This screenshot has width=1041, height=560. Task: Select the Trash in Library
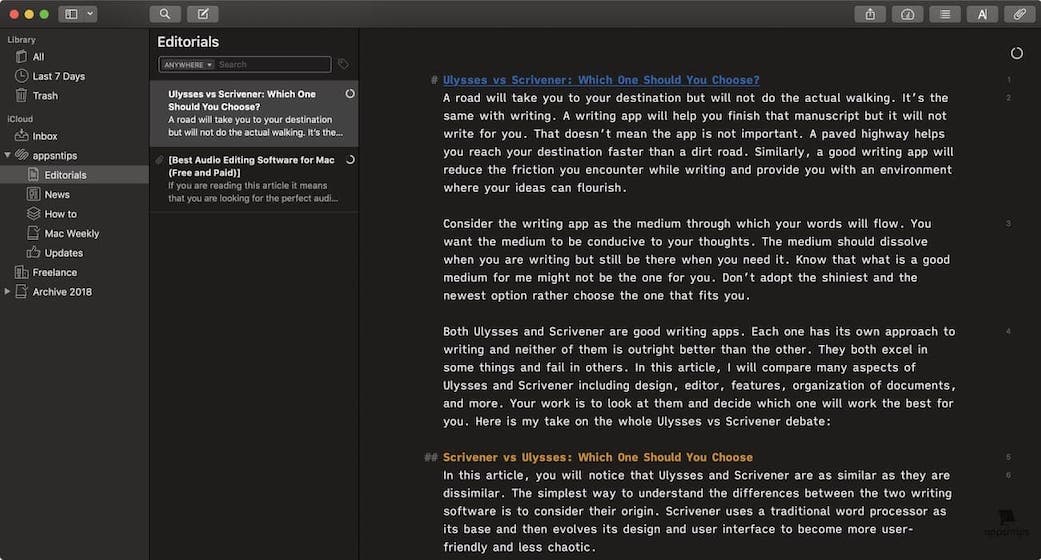pos(45,96)
